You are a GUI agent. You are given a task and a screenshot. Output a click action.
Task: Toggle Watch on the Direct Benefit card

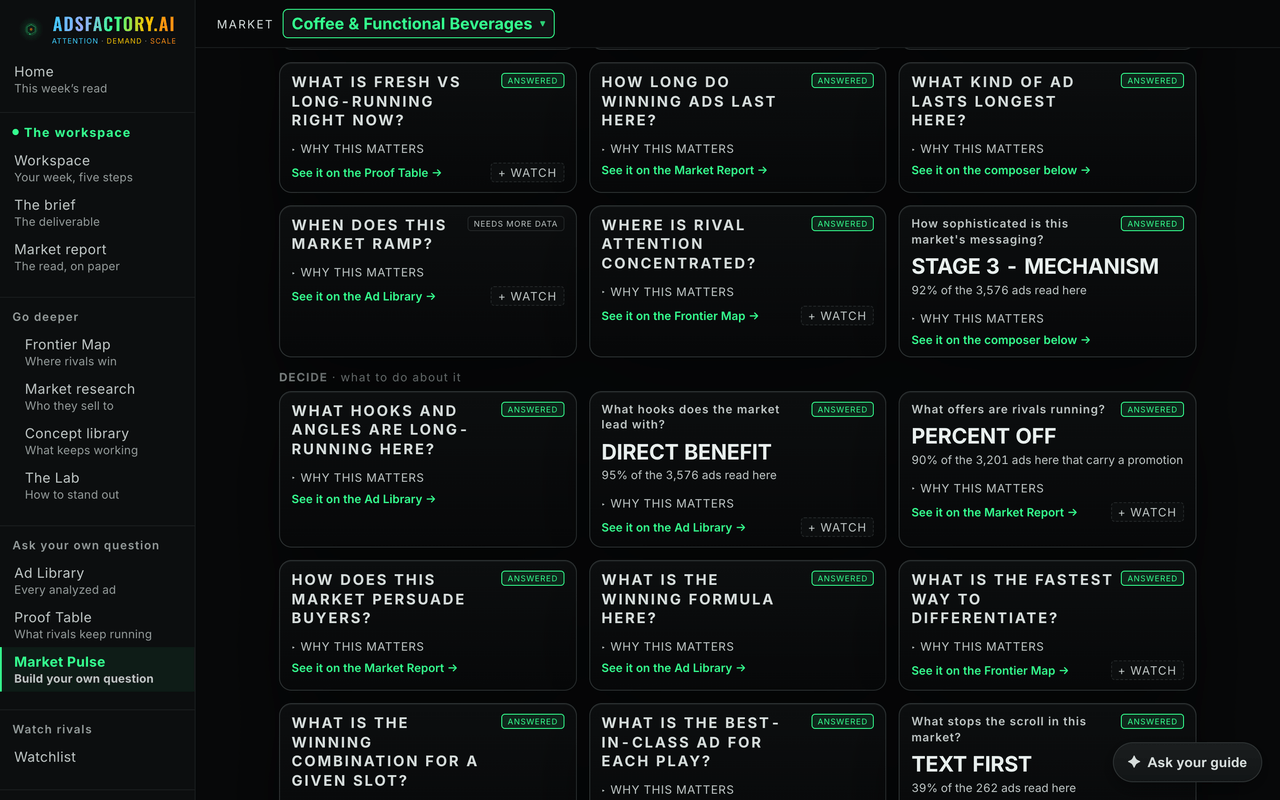tap(837, 528)
